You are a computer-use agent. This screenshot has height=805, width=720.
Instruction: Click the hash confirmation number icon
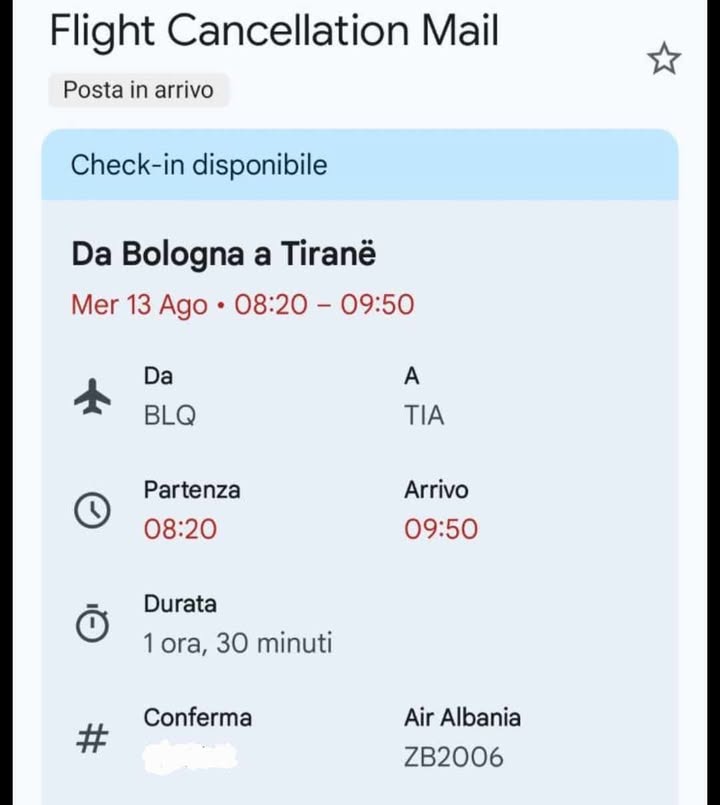point(92,739)
